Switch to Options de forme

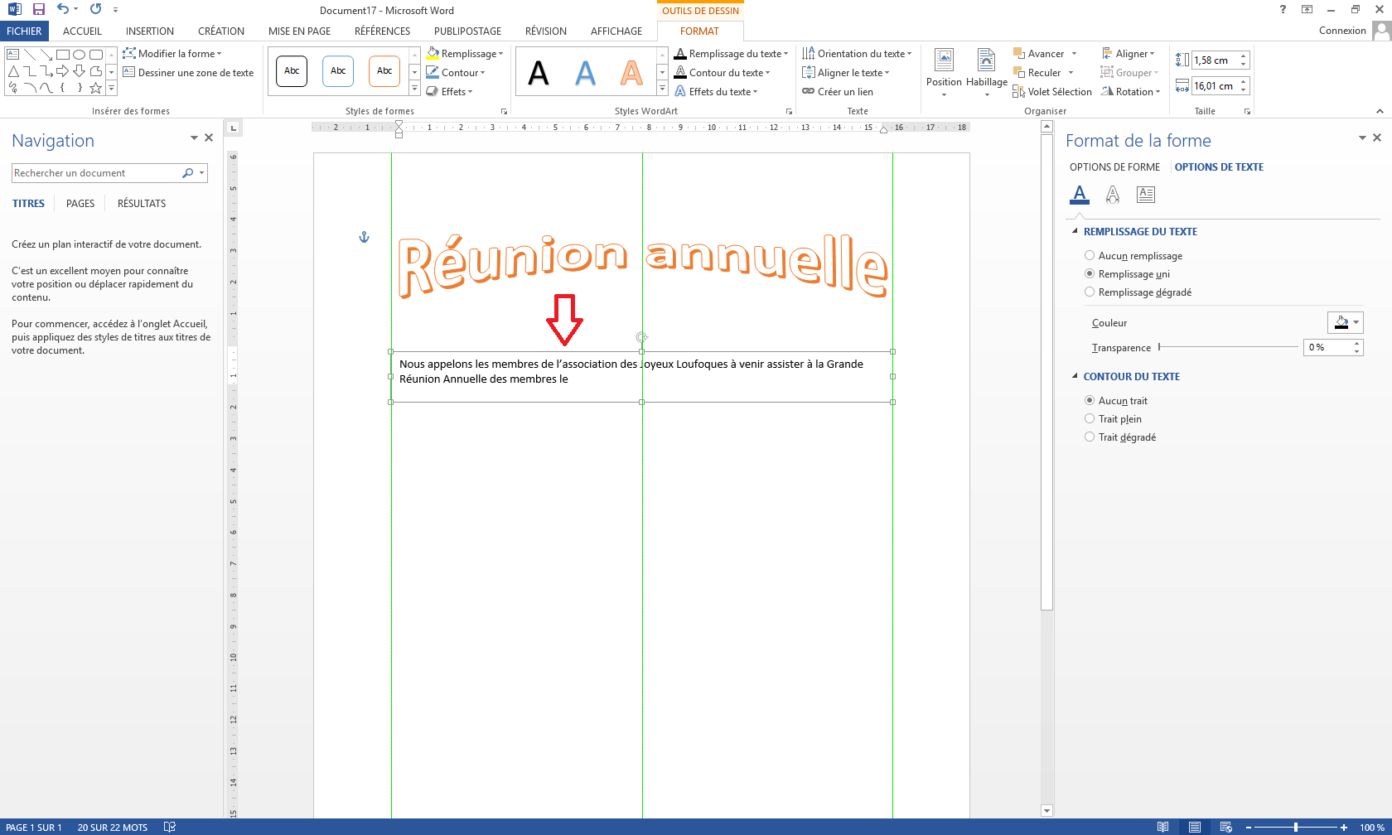pyautogui.click(x=1116, y=167)
